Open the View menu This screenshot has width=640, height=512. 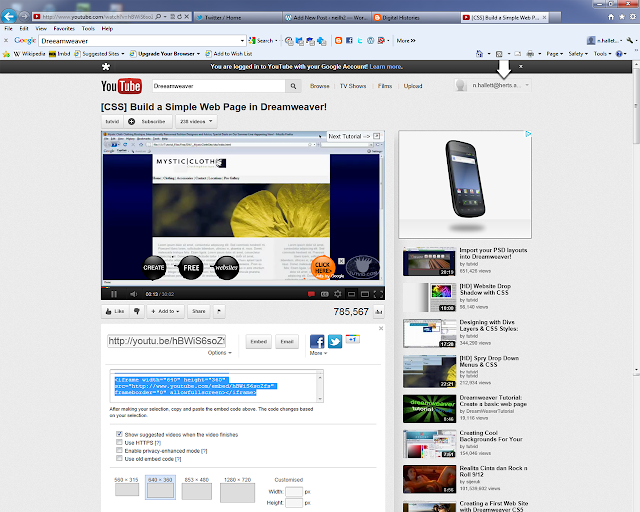click(41, 29)
